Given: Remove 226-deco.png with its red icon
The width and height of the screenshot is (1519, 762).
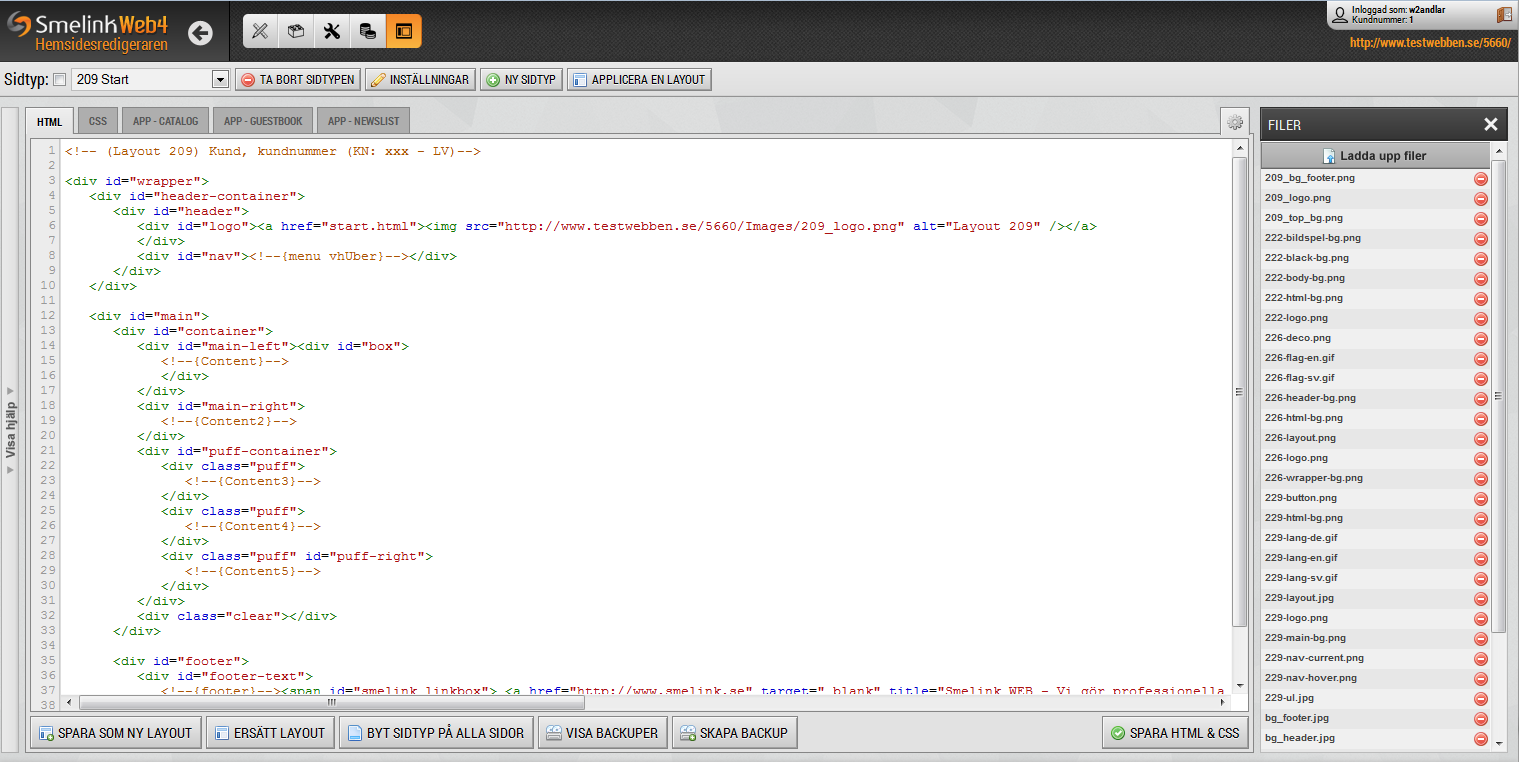Looking at the screenshot, I should pos(1481,339).
